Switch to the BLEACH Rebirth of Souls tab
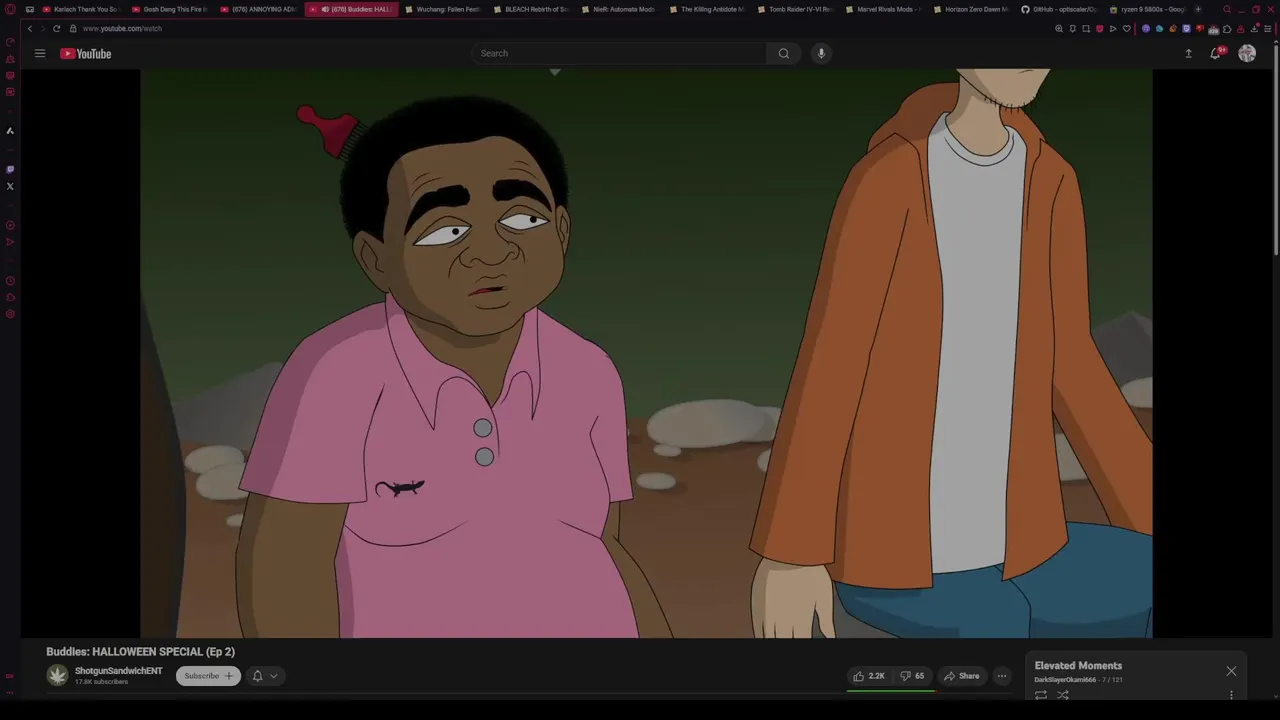Viewport: 1280px width, 720px height. tap(530, 9)
